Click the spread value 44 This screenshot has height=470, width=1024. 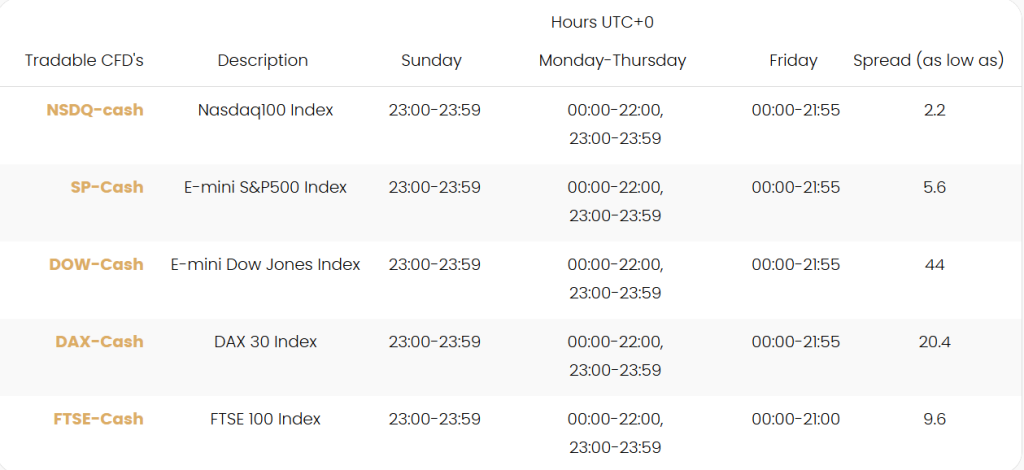(x=934, y=264)
